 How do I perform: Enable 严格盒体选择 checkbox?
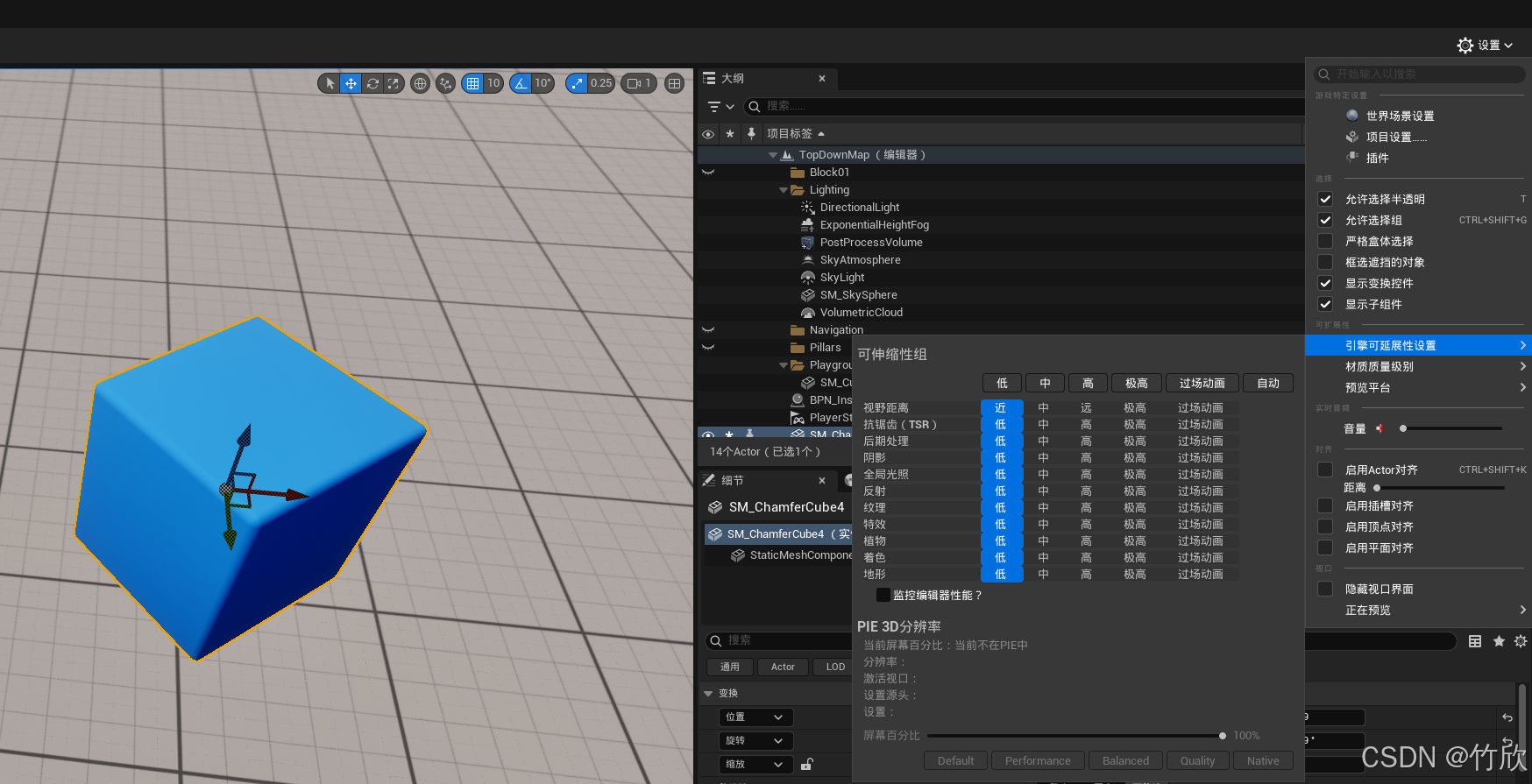1325,241
